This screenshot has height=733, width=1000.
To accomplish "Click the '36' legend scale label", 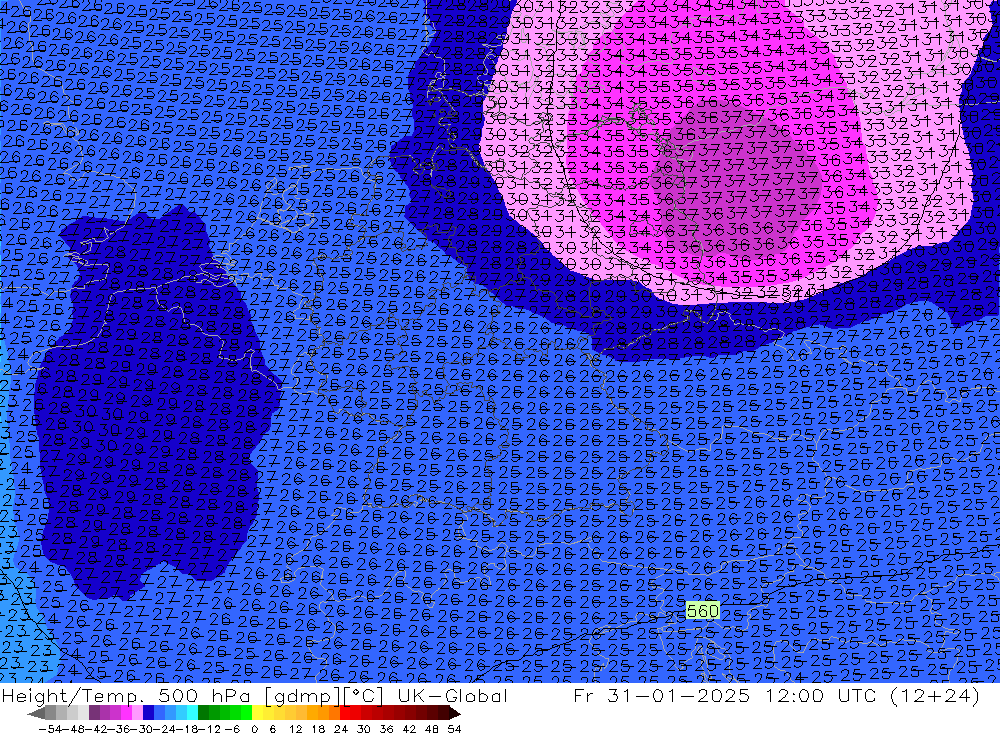I will coord(386,729).
